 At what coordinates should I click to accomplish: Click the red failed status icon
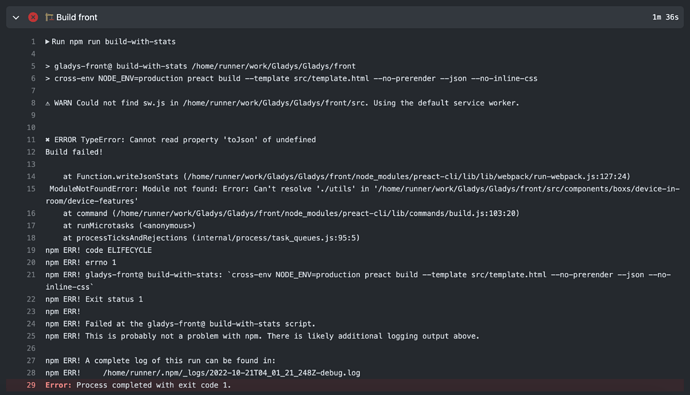[33, 17]
